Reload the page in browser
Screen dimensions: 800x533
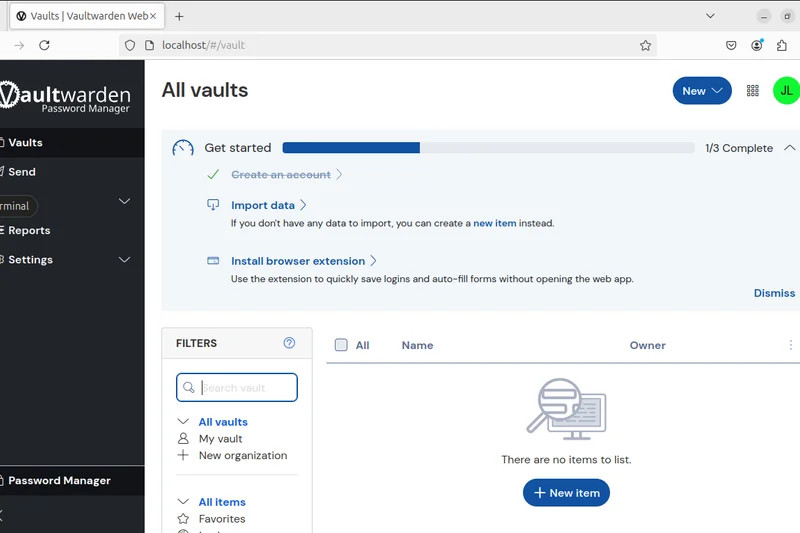point(44,45)
